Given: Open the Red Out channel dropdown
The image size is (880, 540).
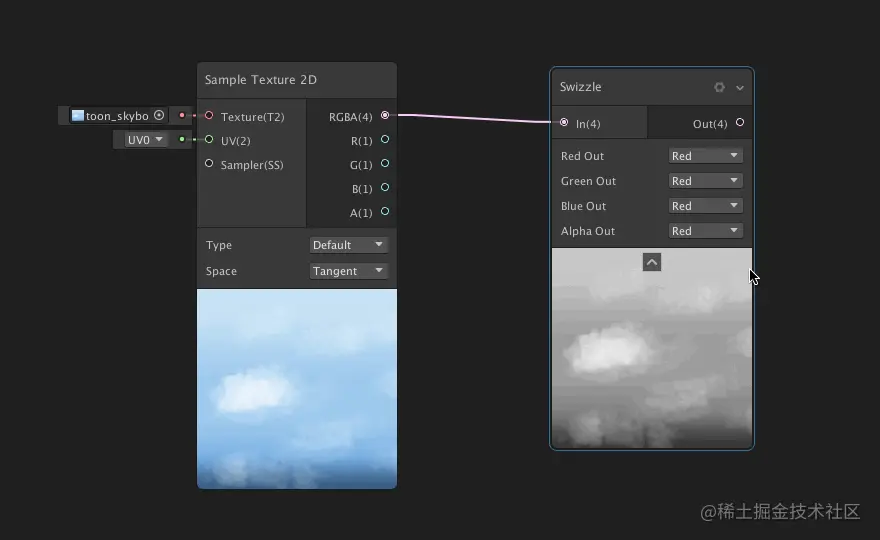Looking at the screenshot, I should tap(705, 155).
